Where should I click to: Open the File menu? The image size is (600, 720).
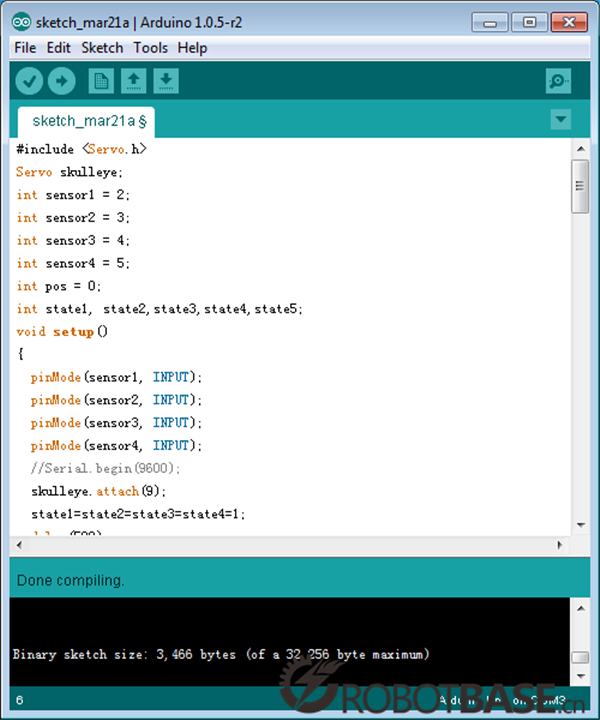pos(25,47)
